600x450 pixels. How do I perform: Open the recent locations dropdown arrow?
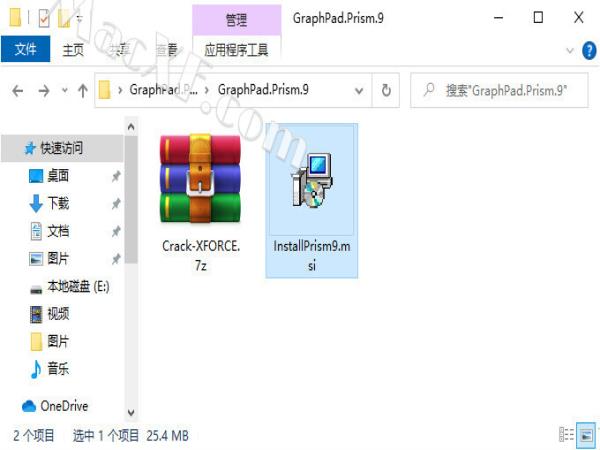65,91
